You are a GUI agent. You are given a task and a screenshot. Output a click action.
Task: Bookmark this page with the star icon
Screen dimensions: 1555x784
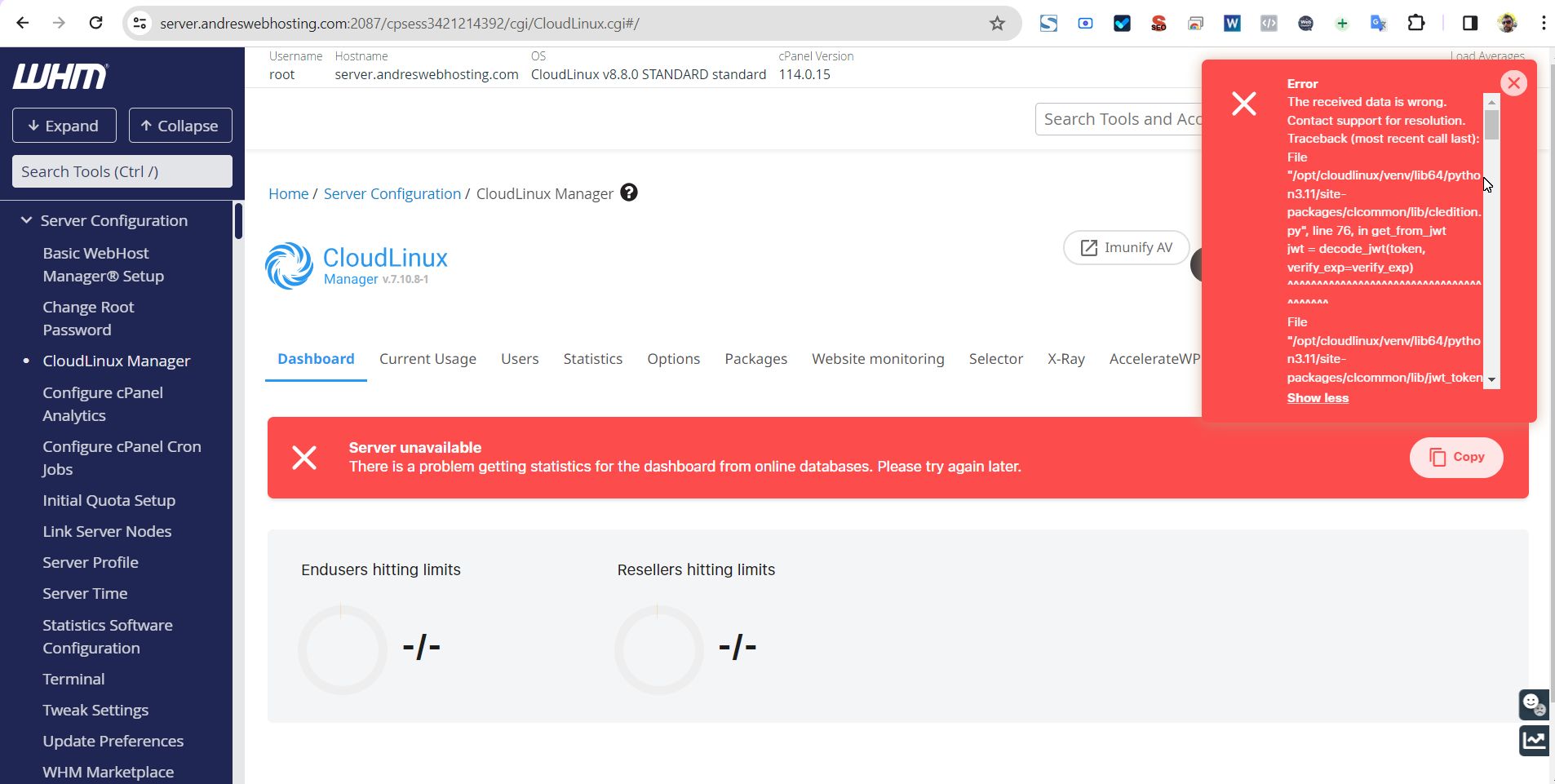(997, 24)
